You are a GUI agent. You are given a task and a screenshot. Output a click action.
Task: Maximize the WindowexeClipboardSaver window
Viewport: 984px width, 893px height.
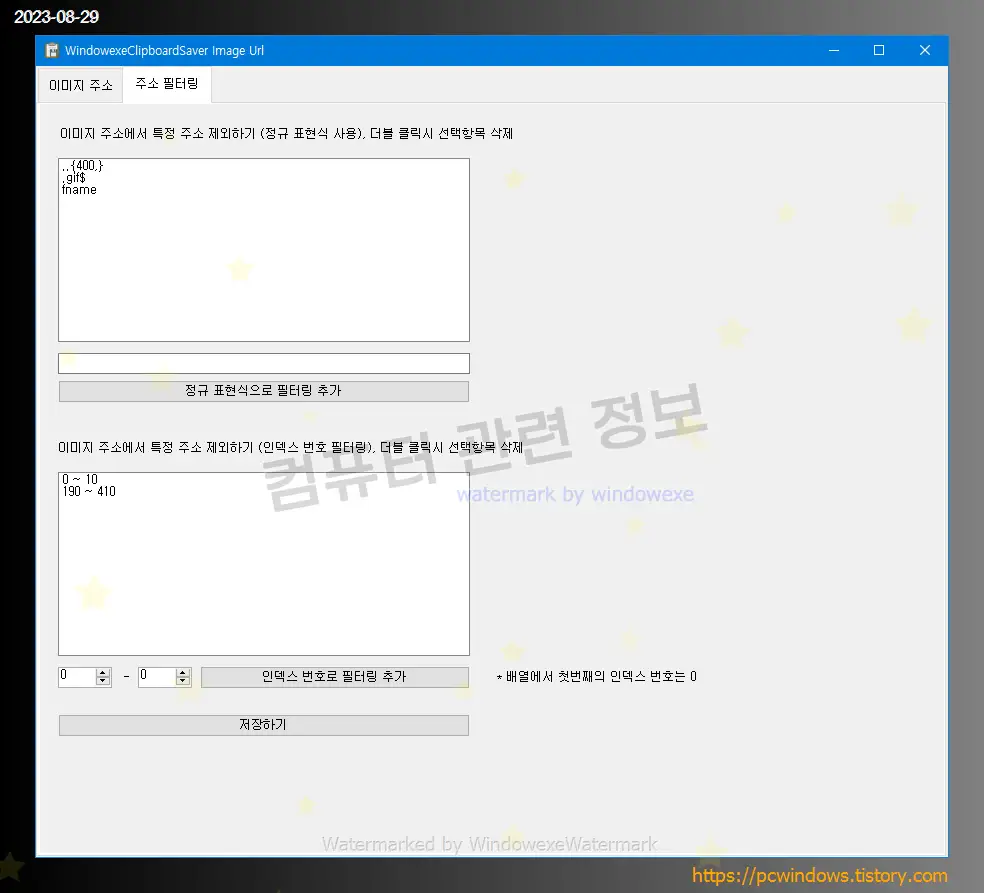[879, 50]
